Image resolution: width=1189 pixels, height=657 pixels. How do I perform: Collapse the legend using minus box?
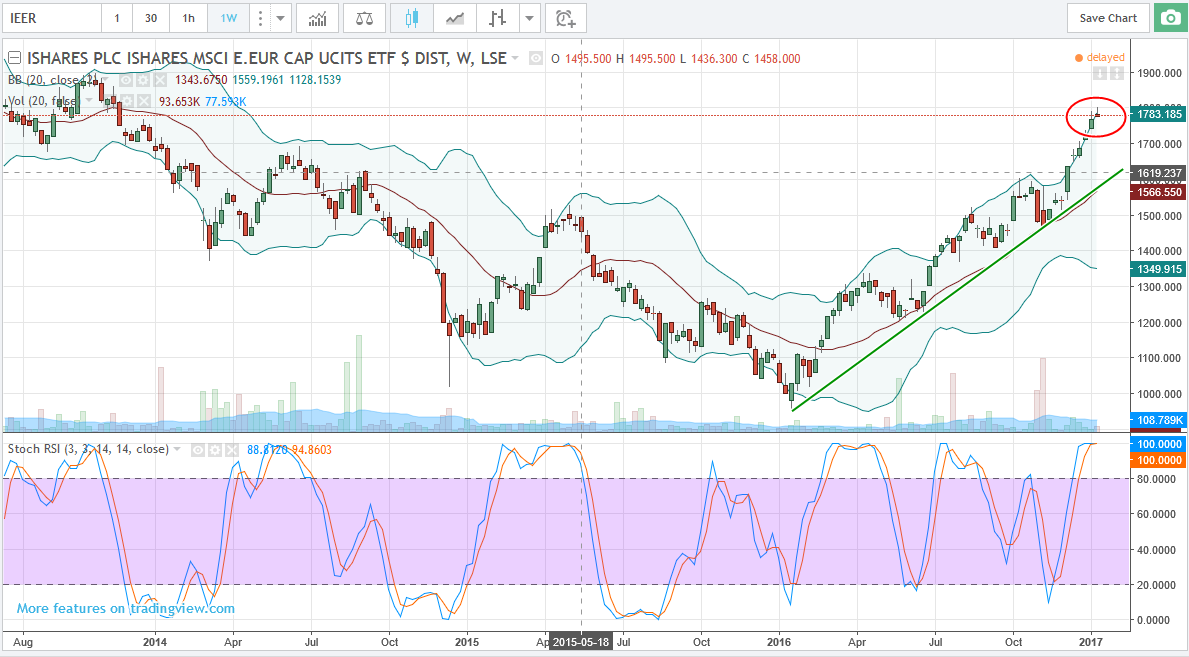pos(14,58)
